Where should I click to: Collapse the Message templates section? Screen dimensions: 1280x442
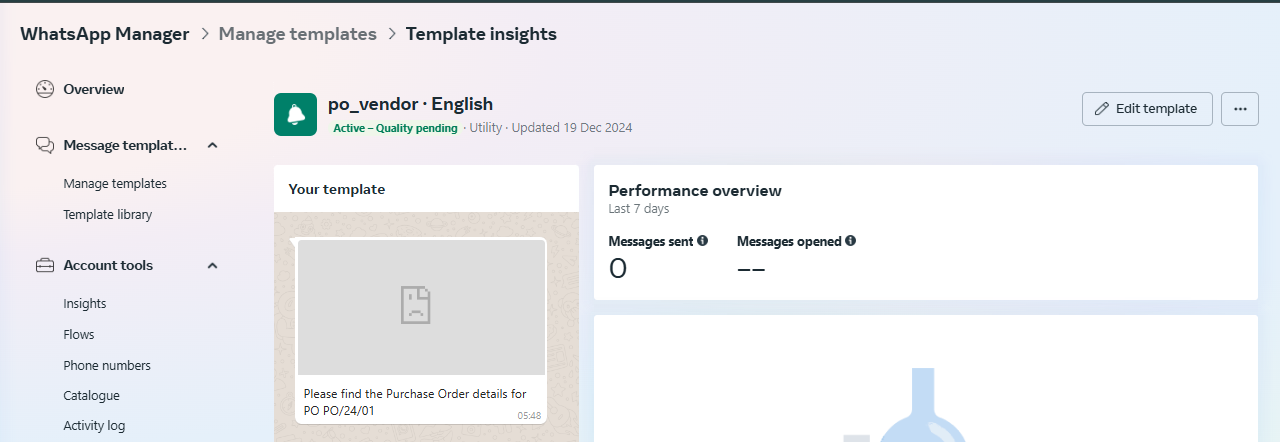coord(212,145)
